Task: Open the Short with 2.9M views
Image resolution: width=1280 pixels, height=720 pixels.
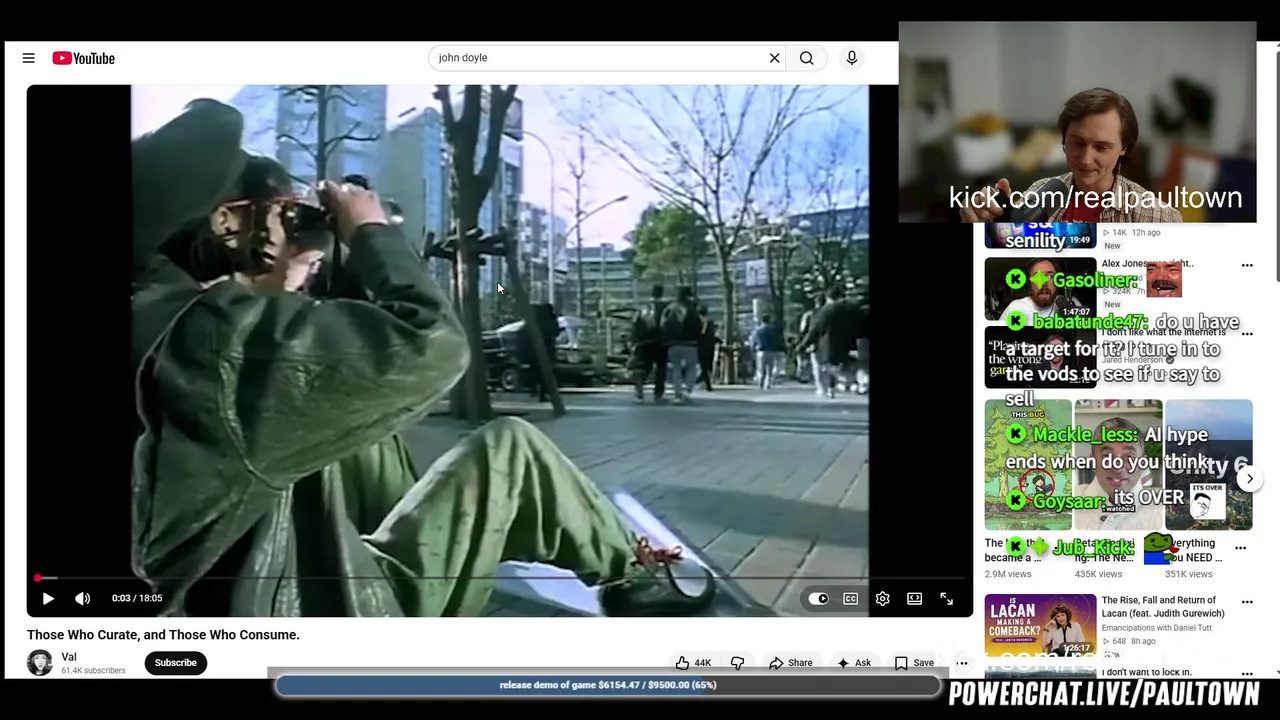Action: tap(1027, 465)
